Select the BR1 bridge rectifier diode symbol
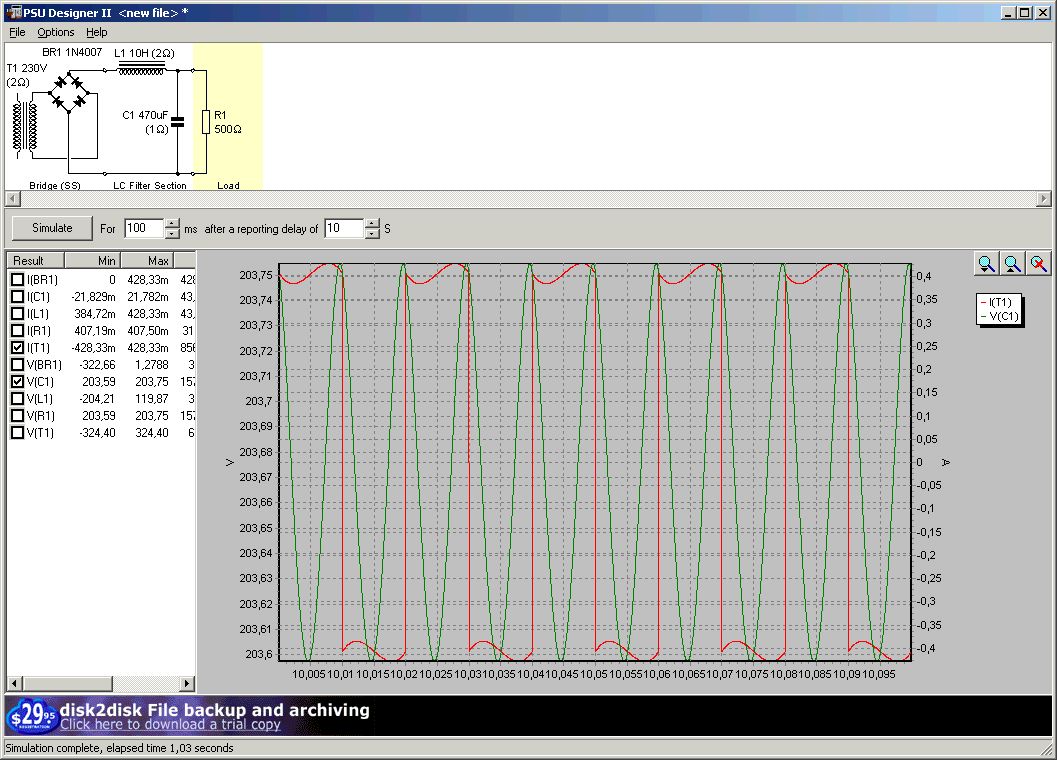This screenshot has width=1057, height=760. coord(68,91)
